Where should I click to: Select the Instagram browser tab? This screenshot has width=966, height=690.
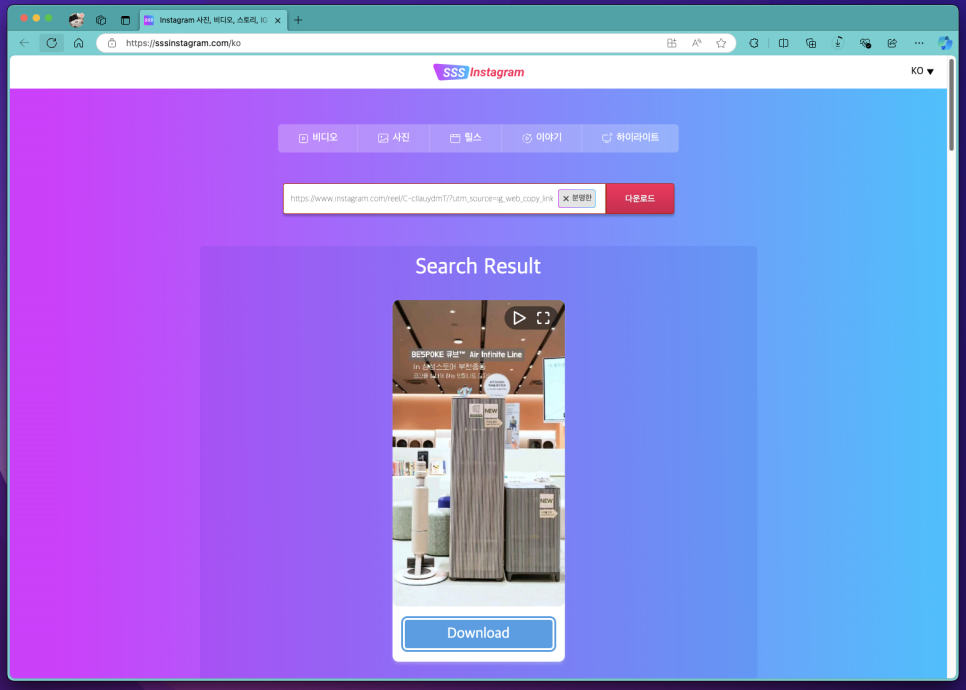213,20
